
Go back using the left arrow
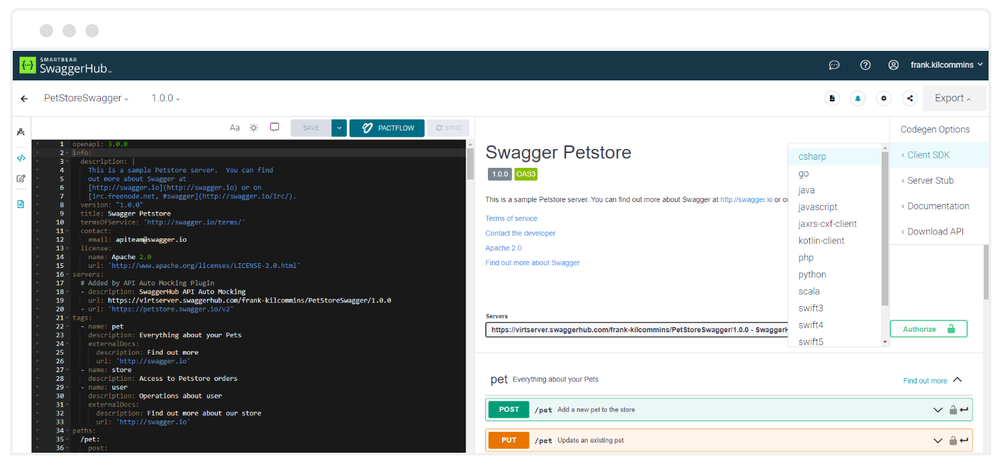tap(24, 99)
